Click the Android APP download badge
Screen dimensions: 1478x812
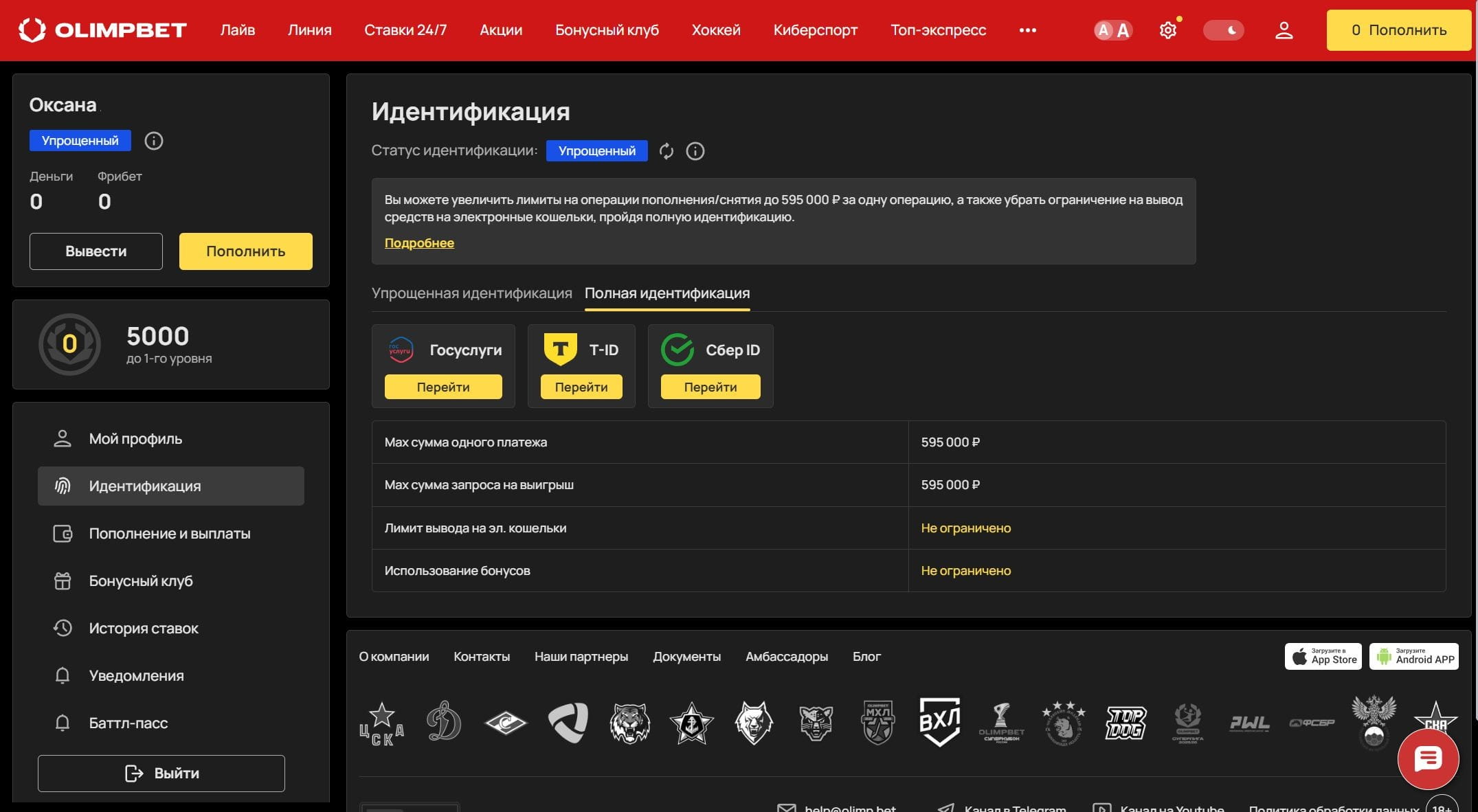[1414, 657]
